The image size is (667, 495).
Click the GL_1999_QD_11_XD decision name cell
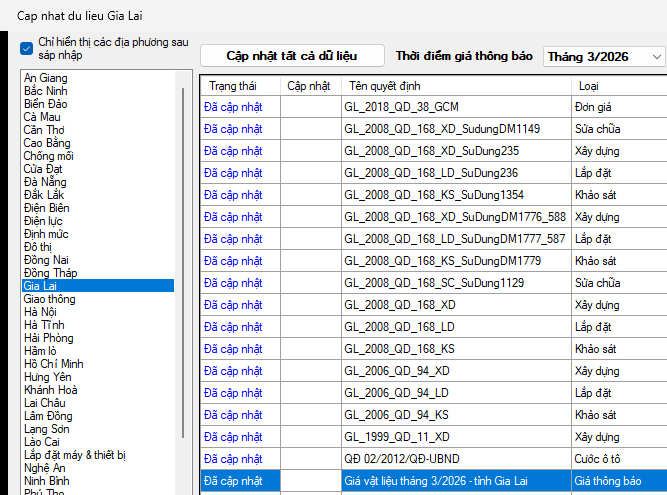(x=397, y=437)
